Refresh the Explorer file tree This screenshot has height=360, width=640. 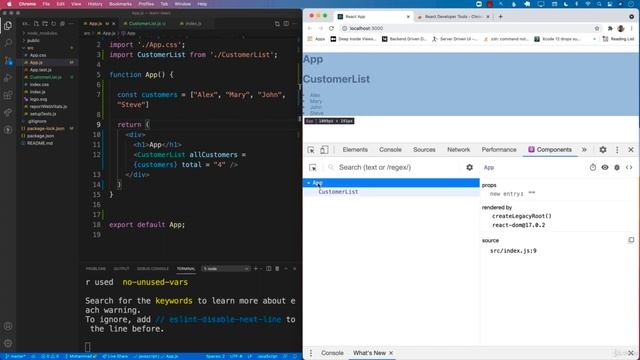click(x=53, y=24)
